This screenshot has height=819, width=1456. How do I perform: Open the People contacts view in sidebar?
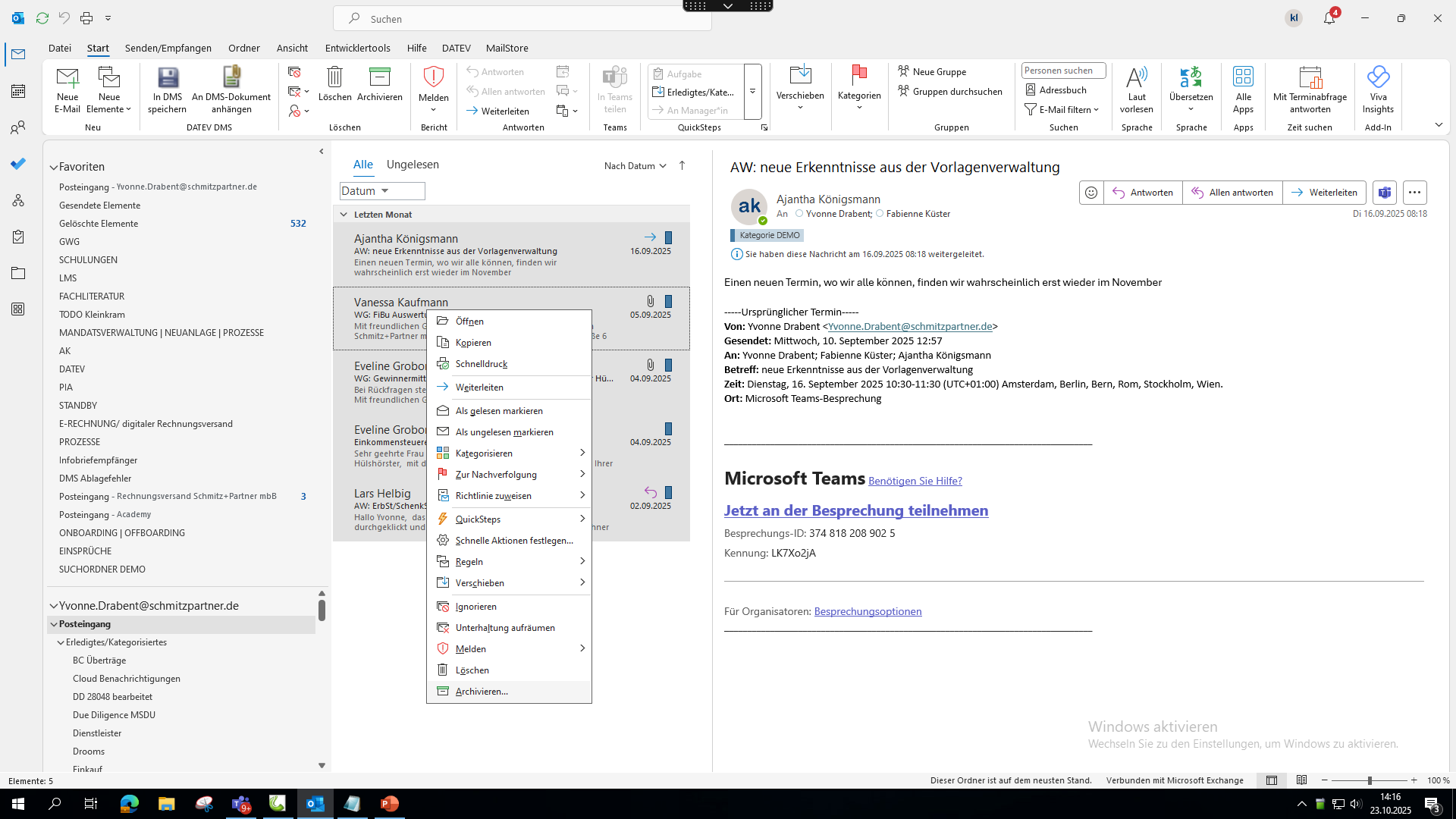click(18, 127)
